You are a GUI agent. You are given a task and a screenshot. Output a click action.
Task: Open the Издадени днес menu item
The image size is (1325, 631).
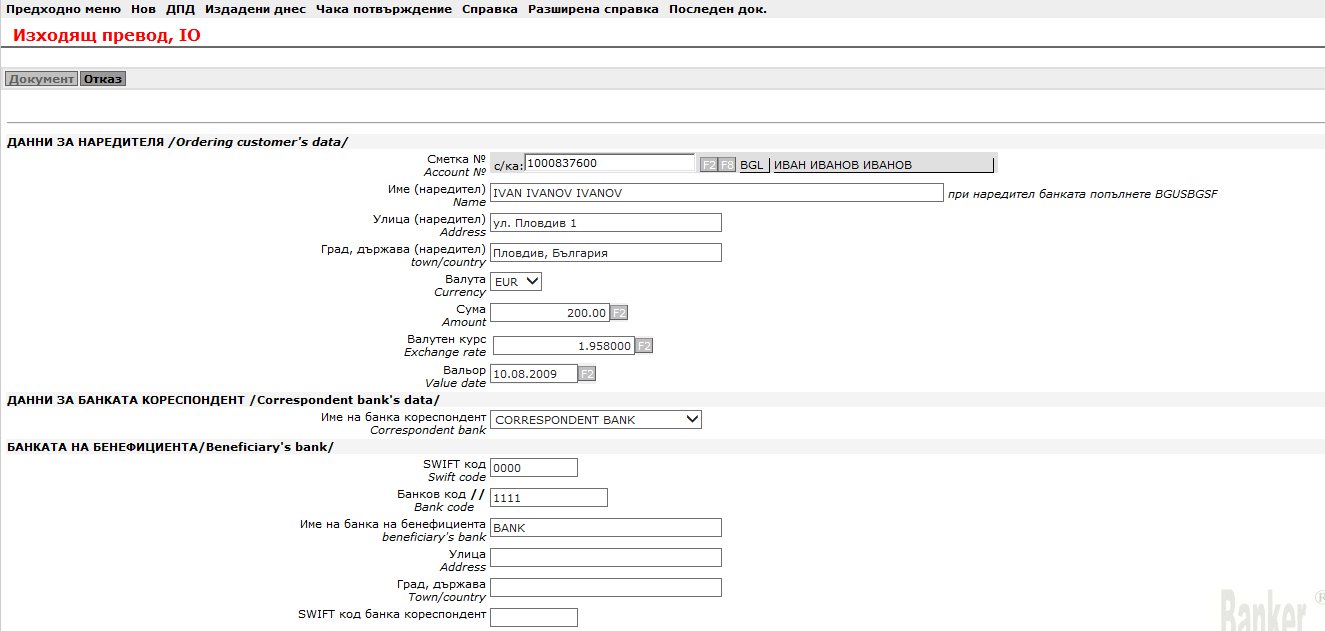pyautogui.click(x=255, y=9)
